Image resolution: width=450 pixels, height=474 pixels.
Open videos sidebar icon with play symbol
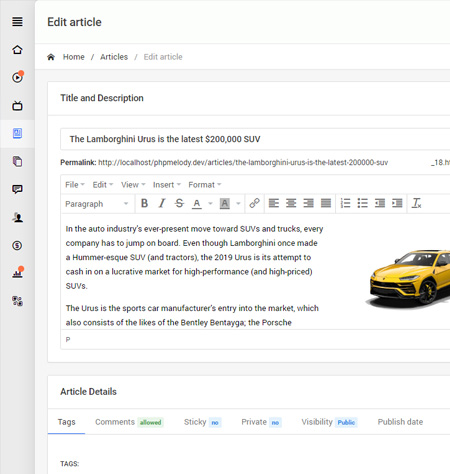pyautogui.click(x=17, y=77)
